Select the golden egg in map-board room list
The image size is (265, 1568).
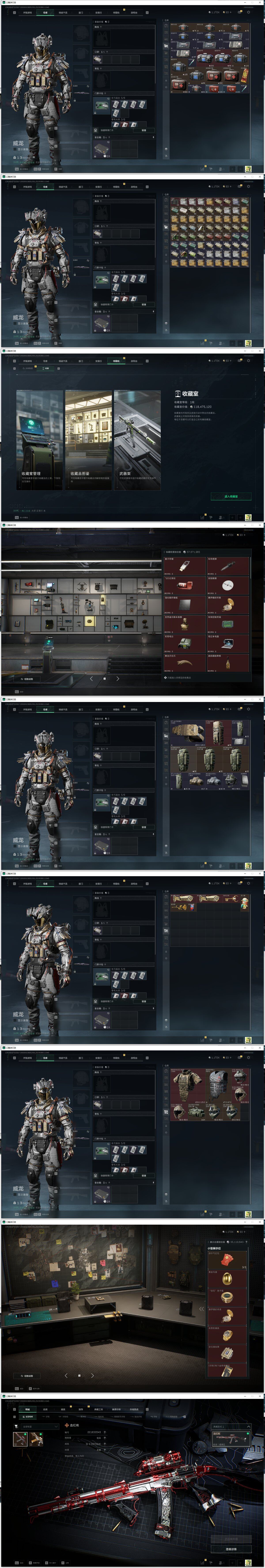tap(227, 1279)
